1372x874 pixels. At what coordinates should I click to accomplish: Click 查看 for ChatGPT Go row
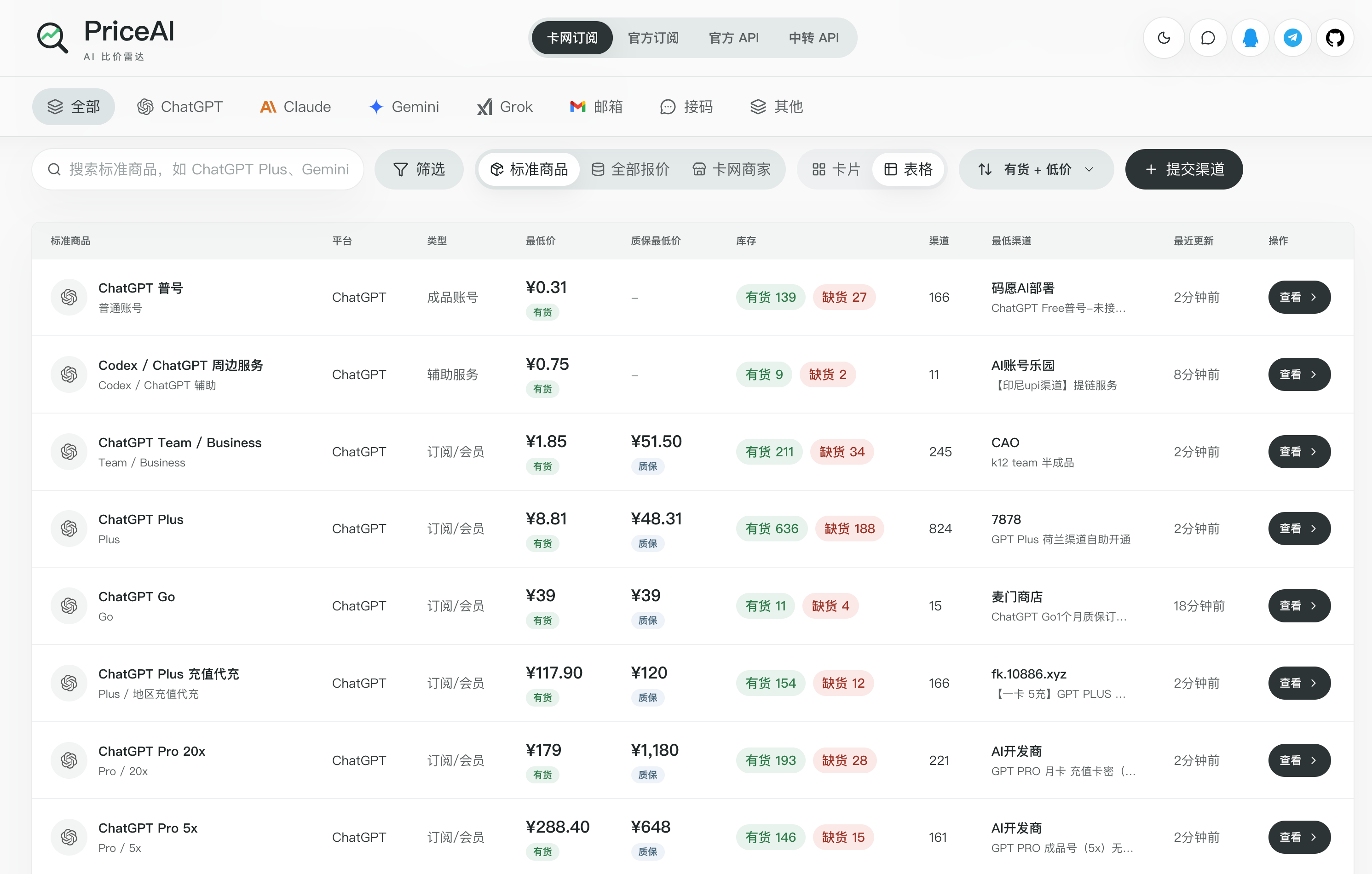[1299, 606]
